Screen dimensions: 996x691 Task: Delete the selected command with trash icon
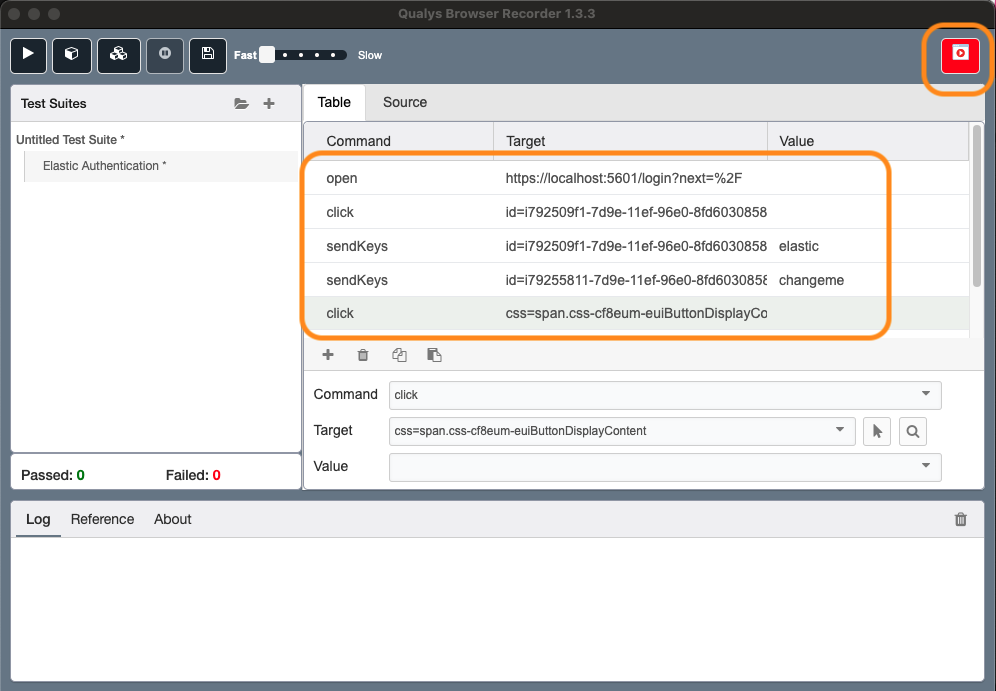pyautogui.click(x=362, y=355)
